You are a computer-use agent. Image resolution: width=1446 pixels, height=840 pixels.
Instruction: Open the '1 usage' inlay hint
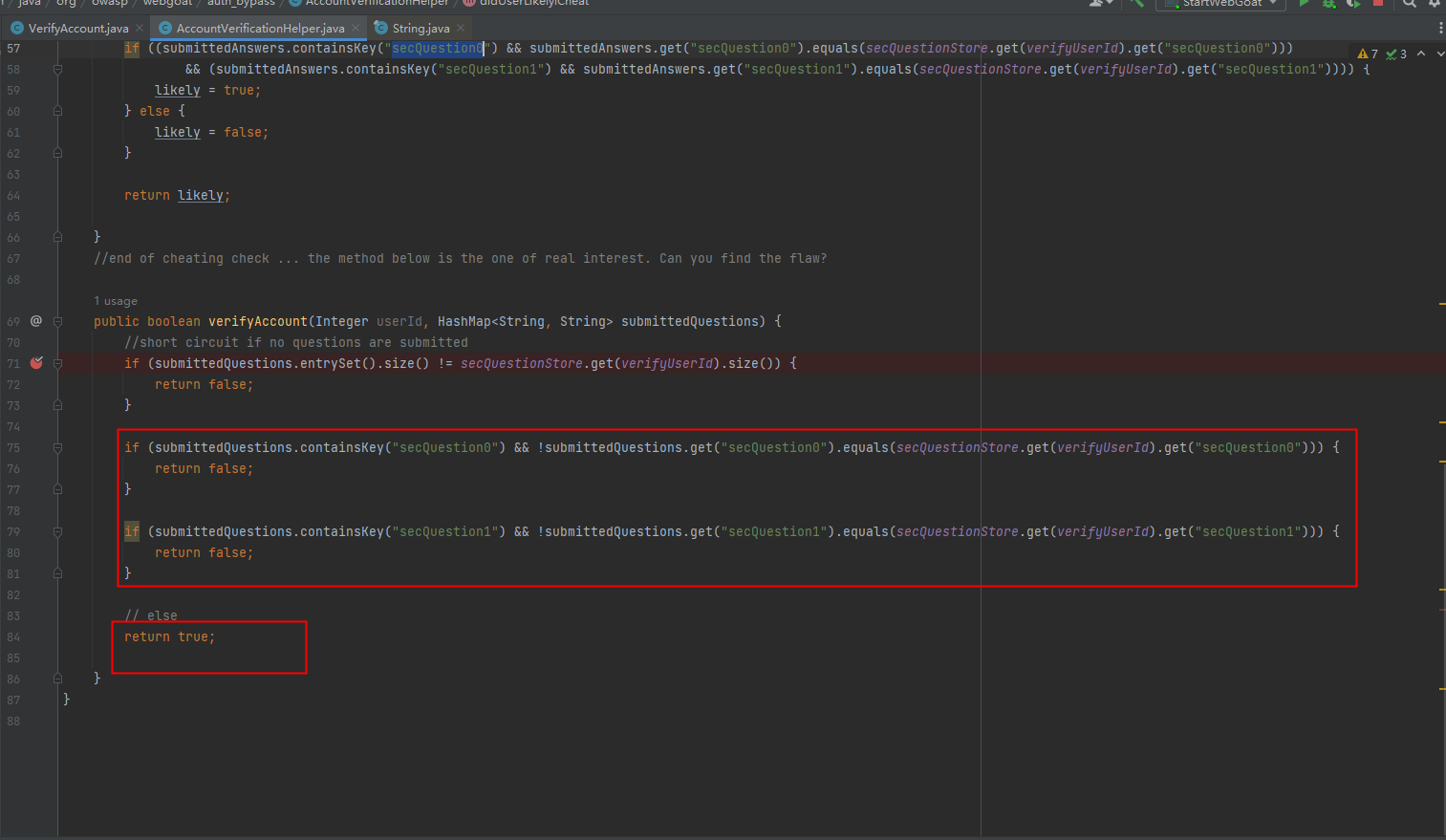(116, 301)
